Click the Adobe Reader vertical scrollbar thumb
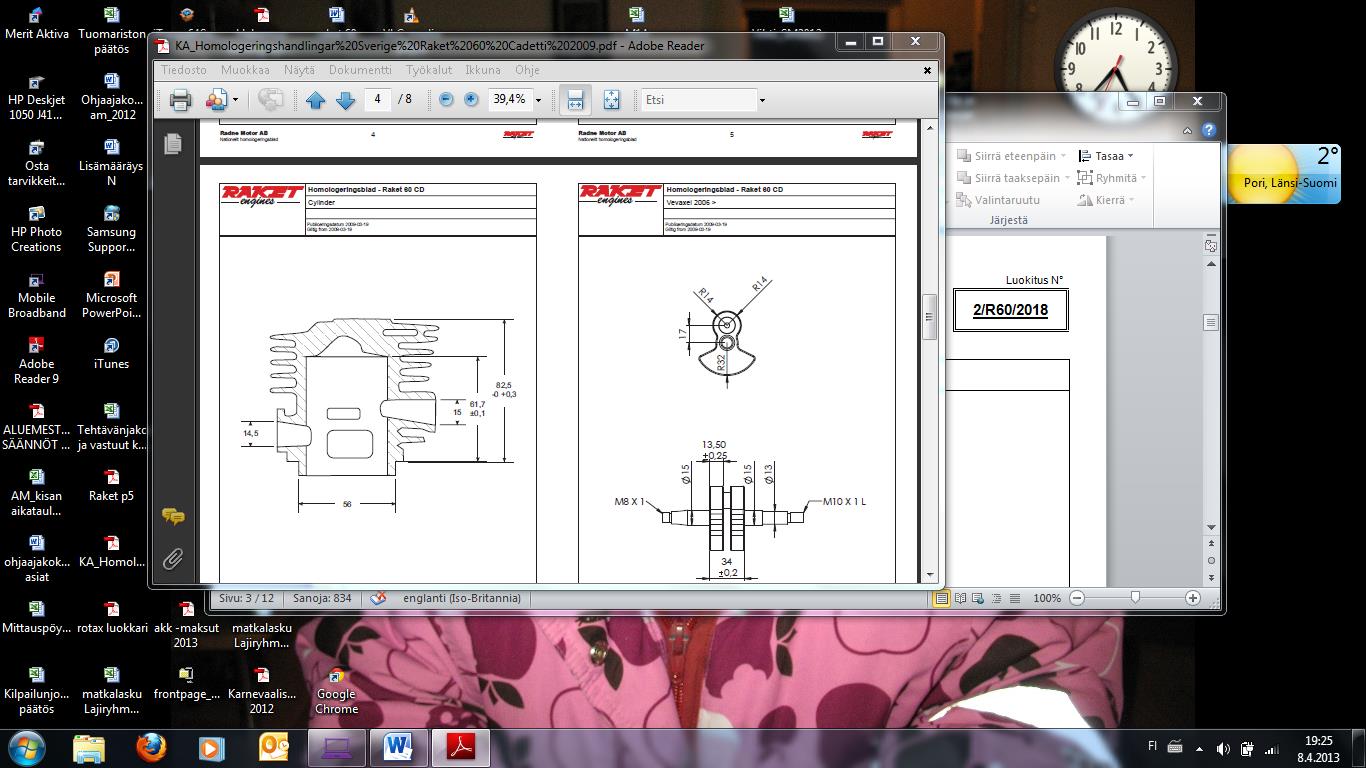The width and height of the screenshot is (1366, 768). tap(929, 316)
